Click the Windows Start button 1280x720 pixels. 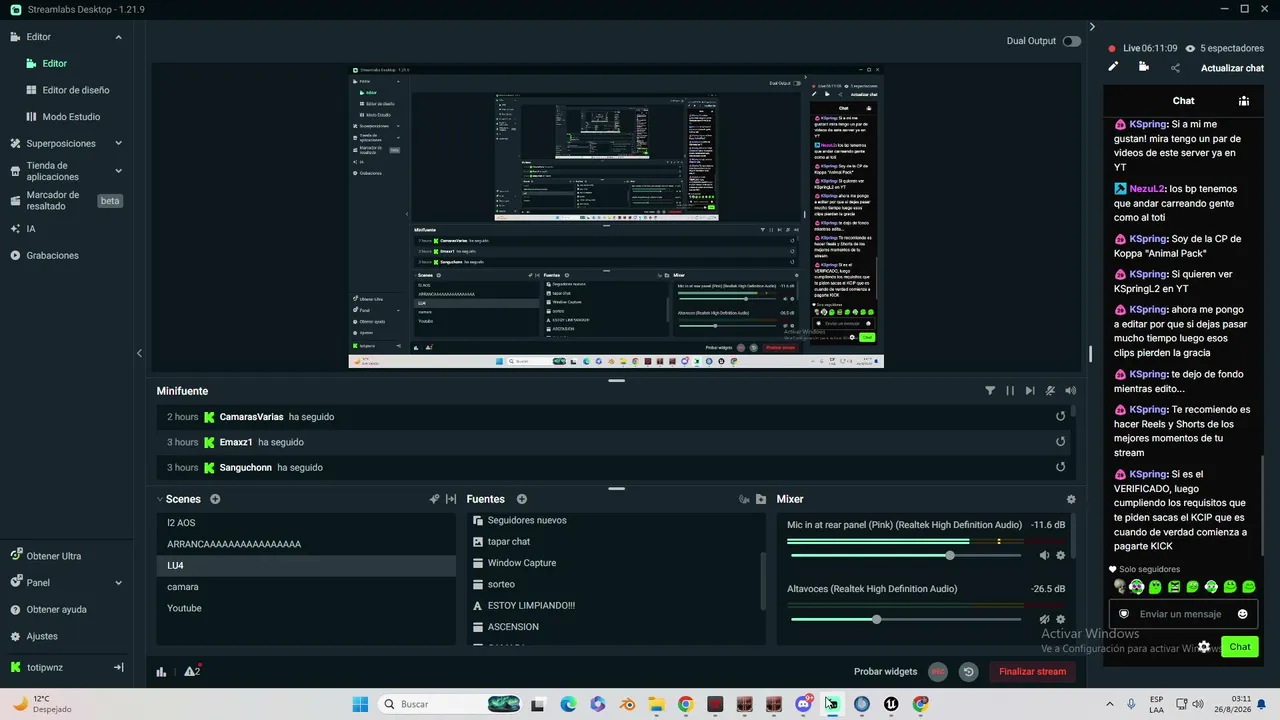pos(360,704)
